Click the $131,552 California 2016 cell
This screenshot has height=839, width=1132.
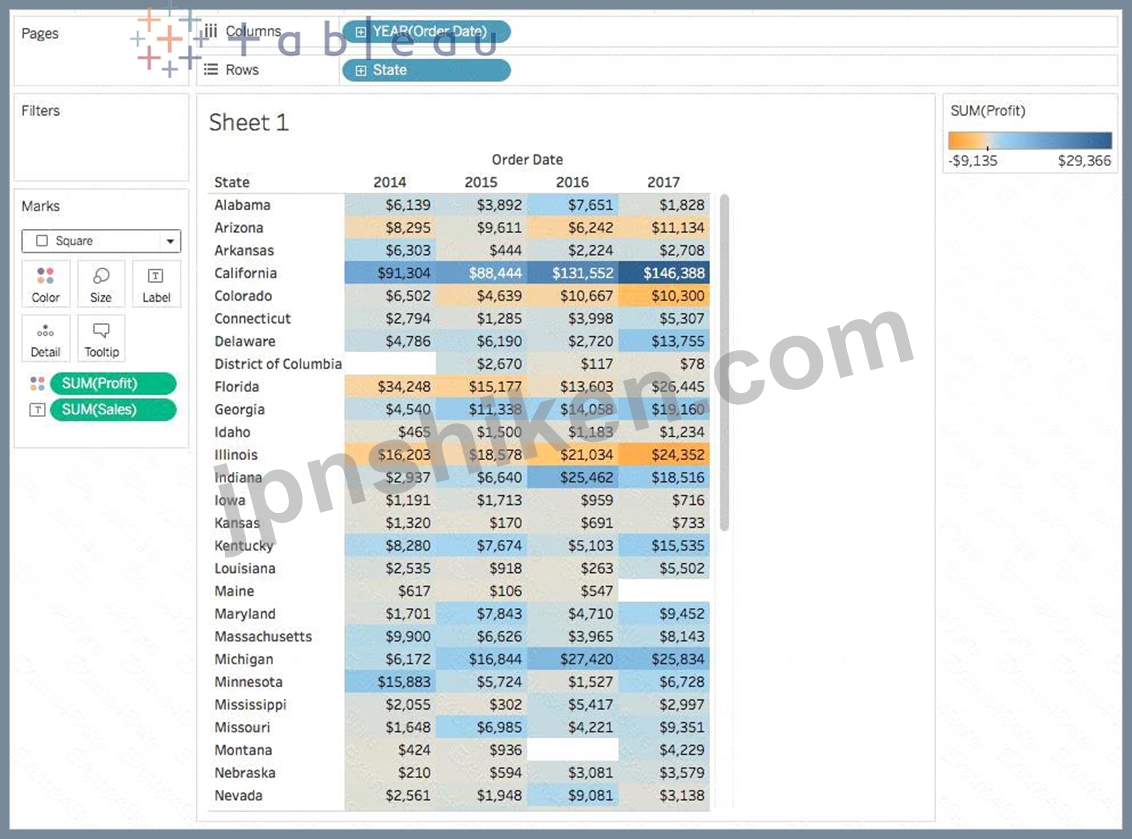[573, 273]
